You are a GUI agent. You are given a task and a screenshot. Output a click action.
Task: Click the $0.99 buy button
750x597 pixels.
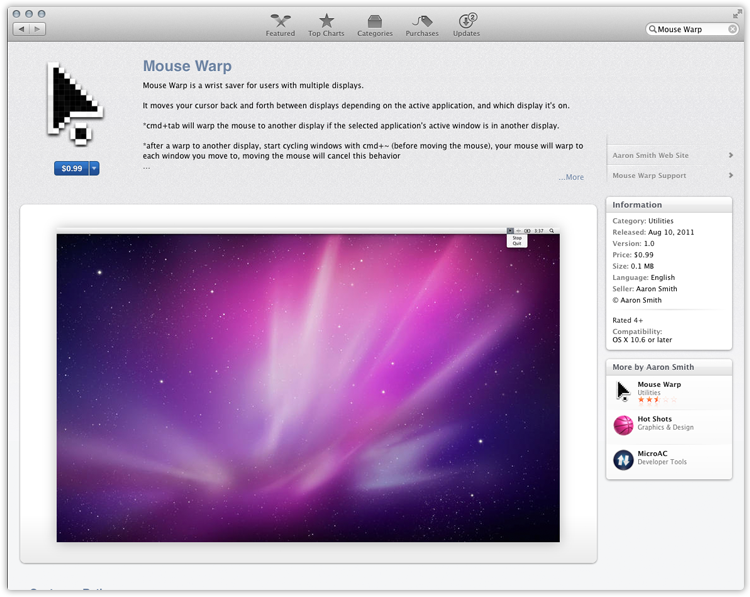pos(71,168)
